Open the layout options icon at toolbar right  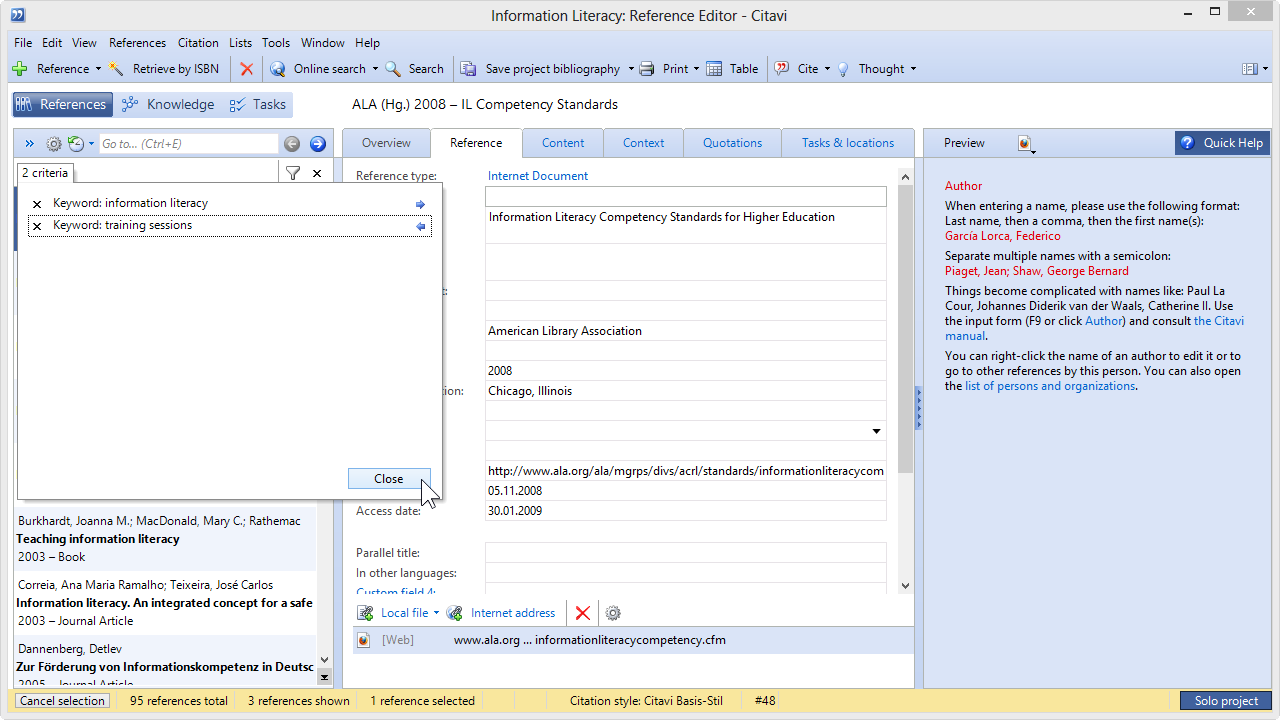tap(1249, 69)
